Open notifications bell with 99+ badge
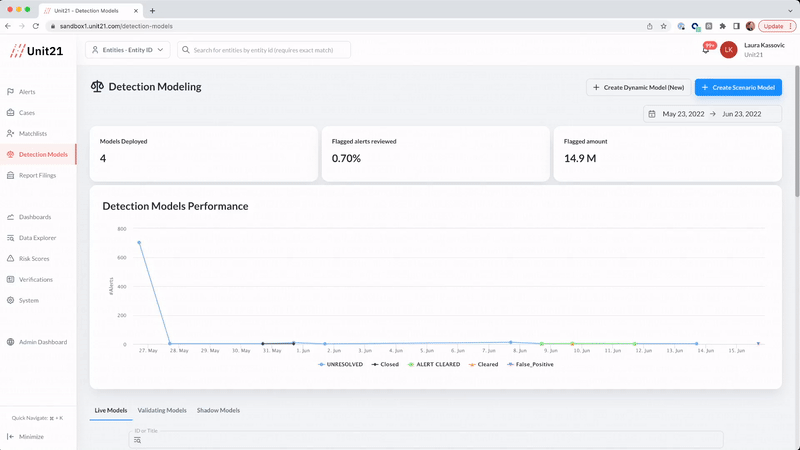The height and width of the screenshot is (450, 800). [x=706, y=49]
